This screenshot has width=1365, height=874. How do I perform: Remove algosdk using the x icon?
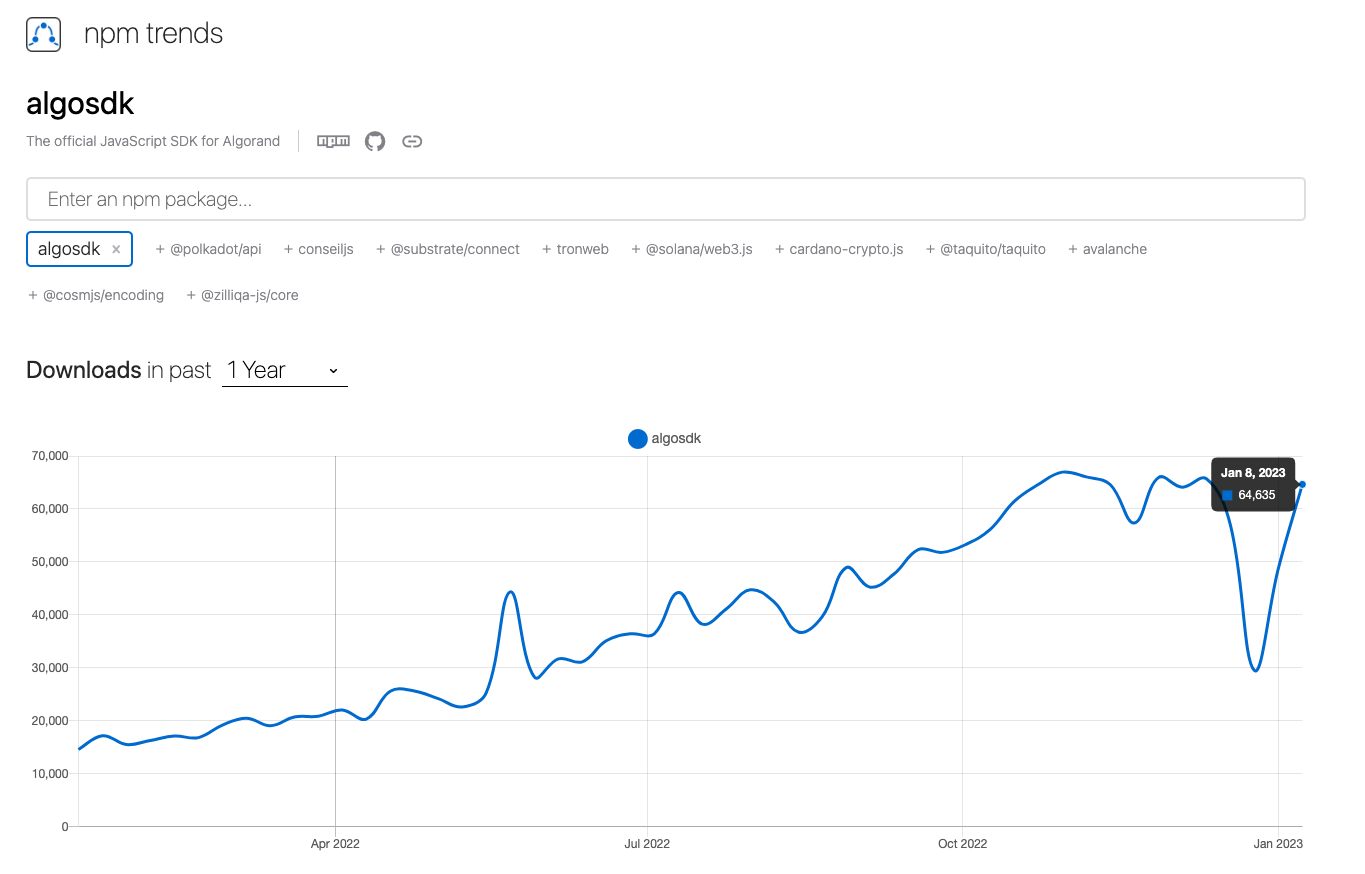click(116, 250)
